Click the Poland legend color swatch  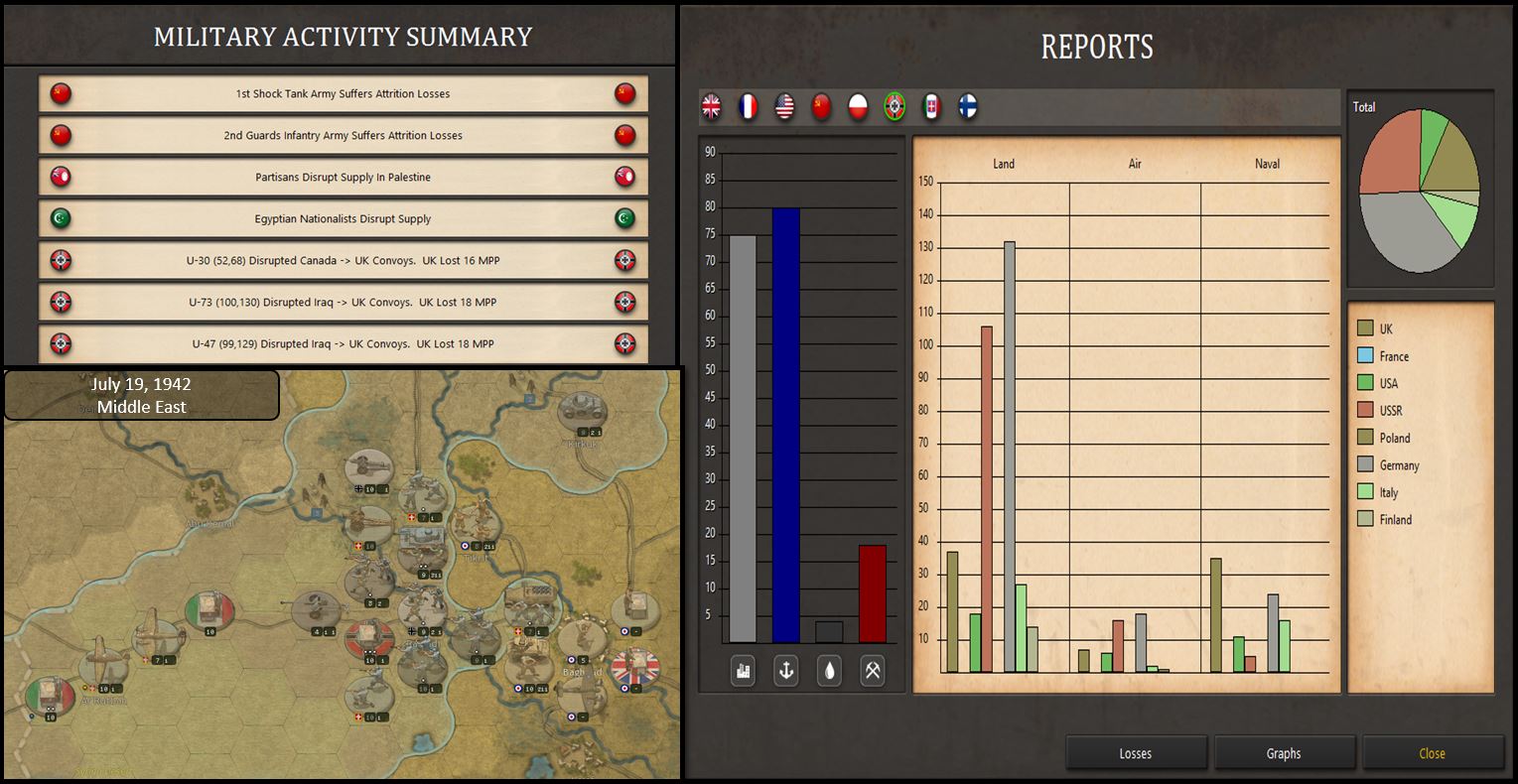click(1365, 438)
